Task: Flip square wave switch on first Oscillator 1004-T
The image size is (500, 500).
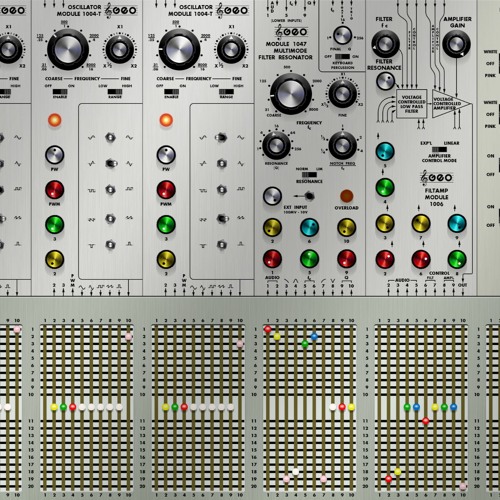Action: (110, 189)
